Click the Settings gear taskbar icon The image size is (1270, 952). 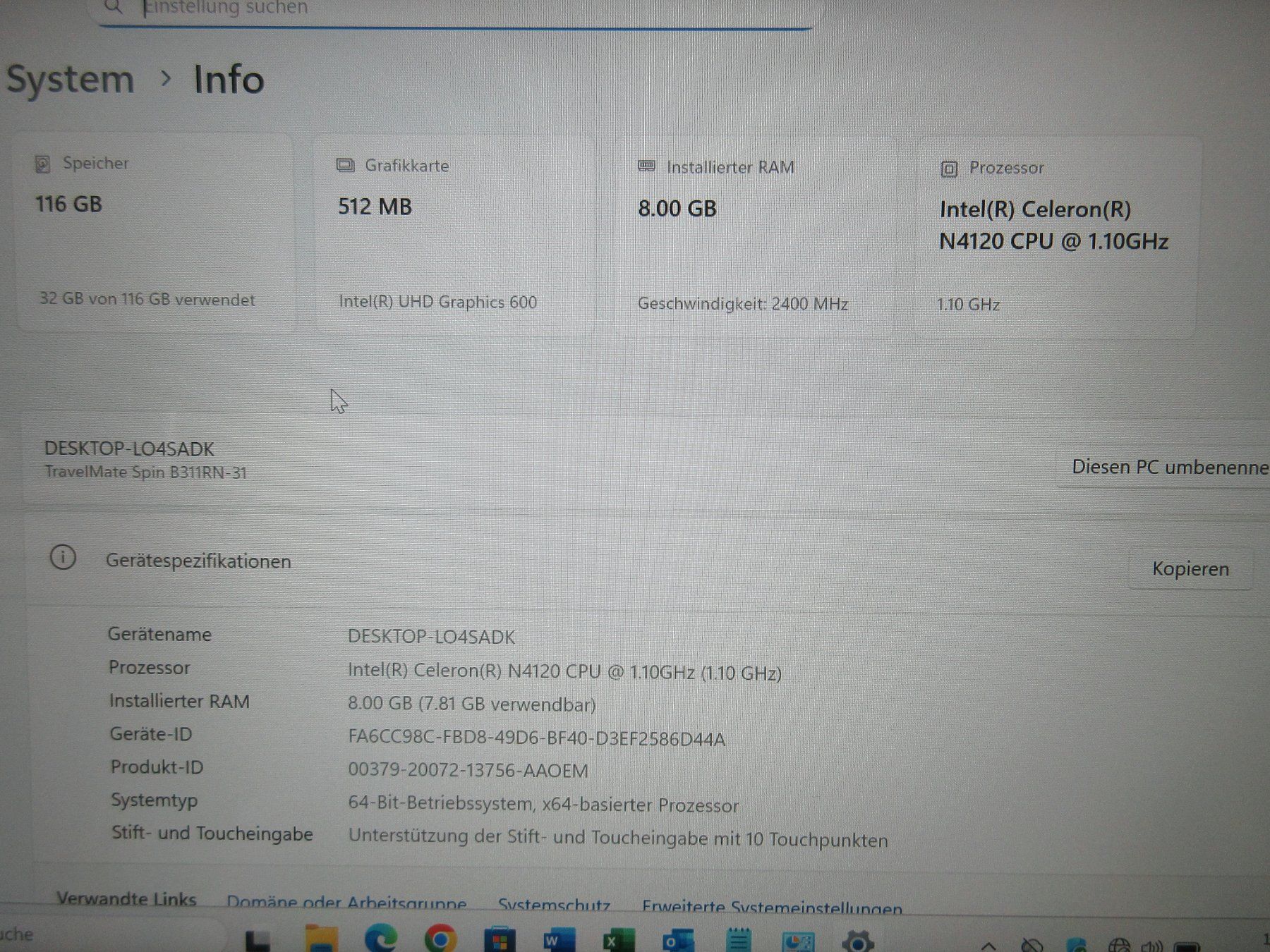click(x=858, y=941)
